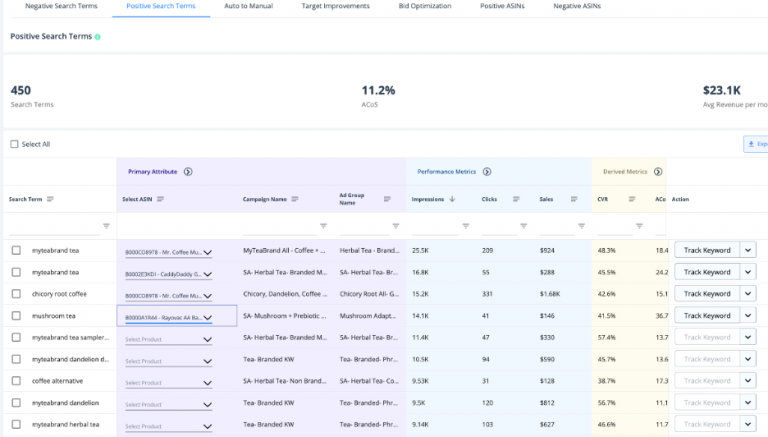The height and width of the screenshot is (437, 768).
Task: Click the Export button
Action: 755,144
